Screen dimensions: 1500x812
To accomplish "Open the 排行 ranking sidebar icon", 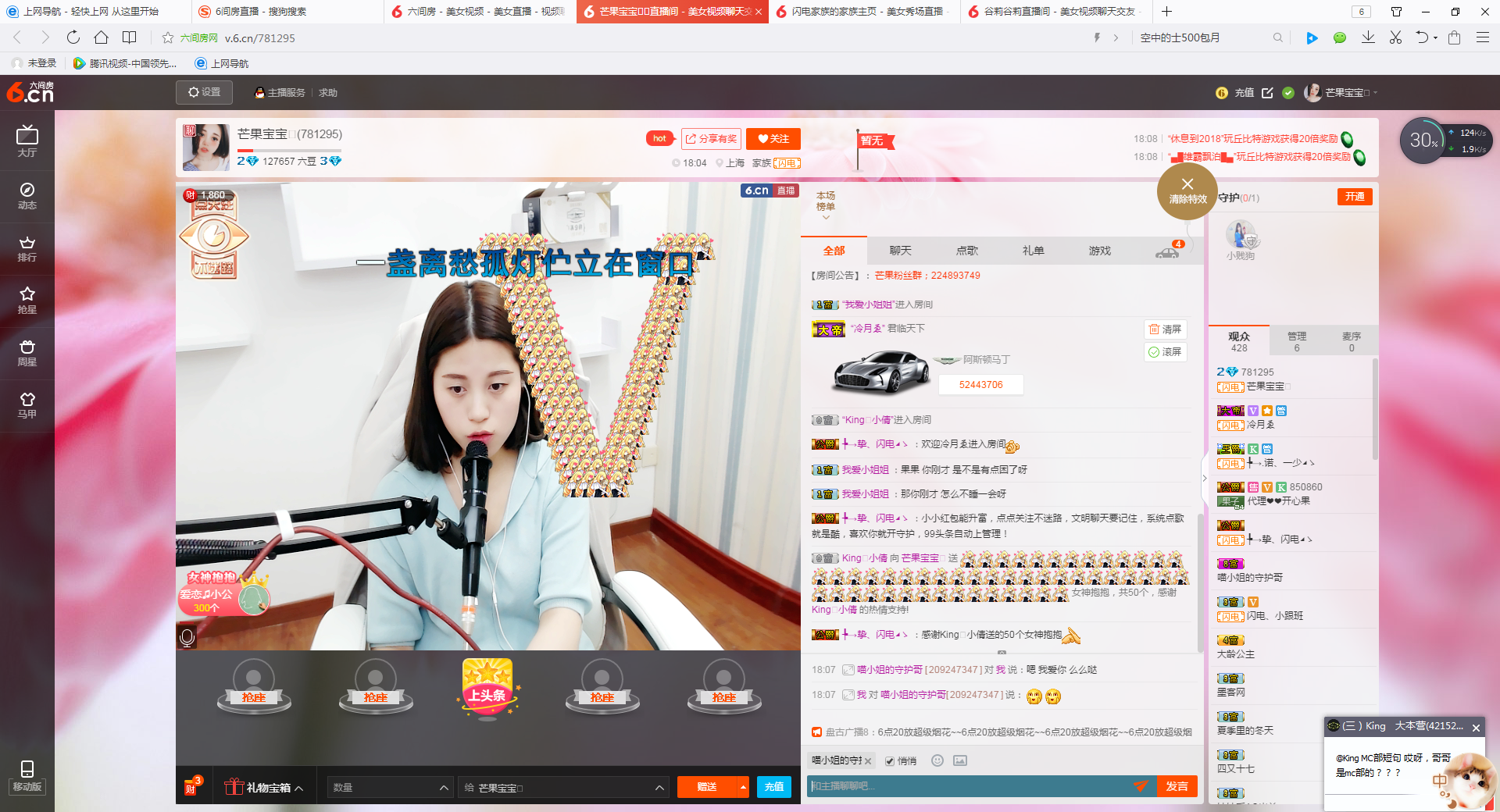I will tap(27, 248).
